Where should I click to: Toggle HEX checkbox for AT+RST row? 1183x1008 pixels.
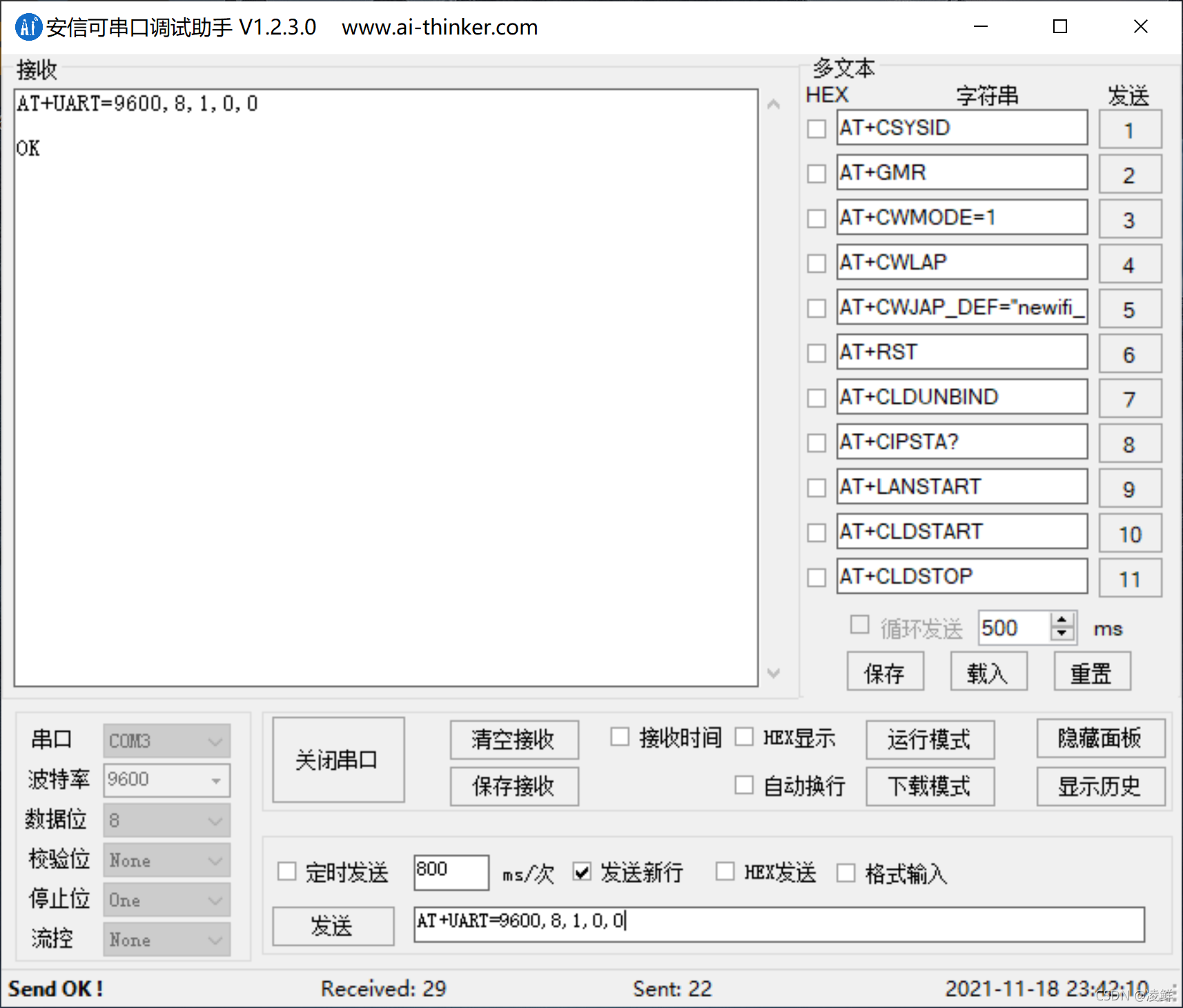point(817,353)
